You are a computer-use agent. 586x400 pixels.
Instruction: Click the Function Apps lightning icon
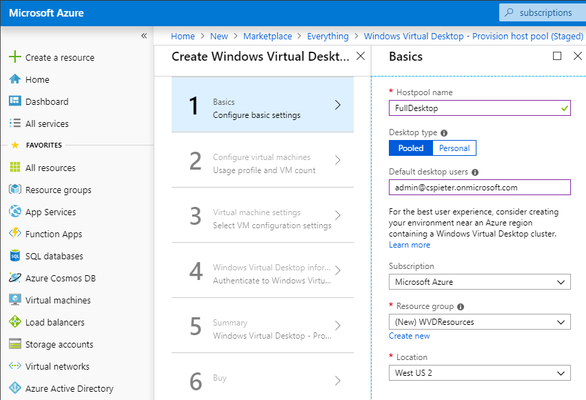[x=15, y=233]
